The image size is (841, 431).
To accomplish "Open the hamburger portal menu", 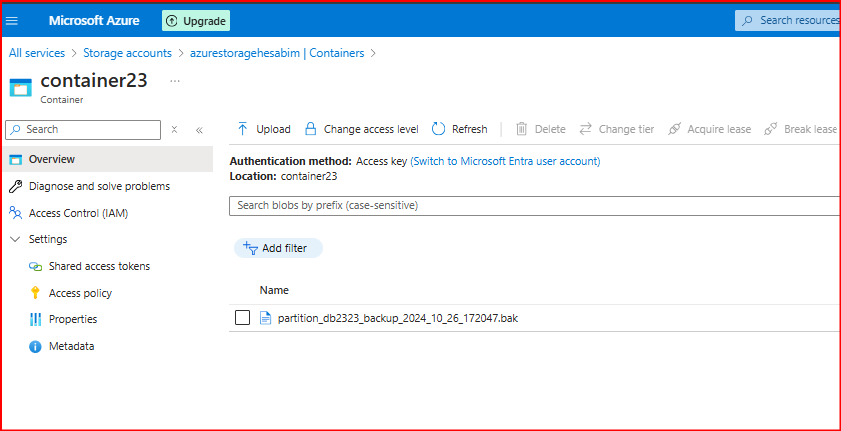I will pos(13,20).
